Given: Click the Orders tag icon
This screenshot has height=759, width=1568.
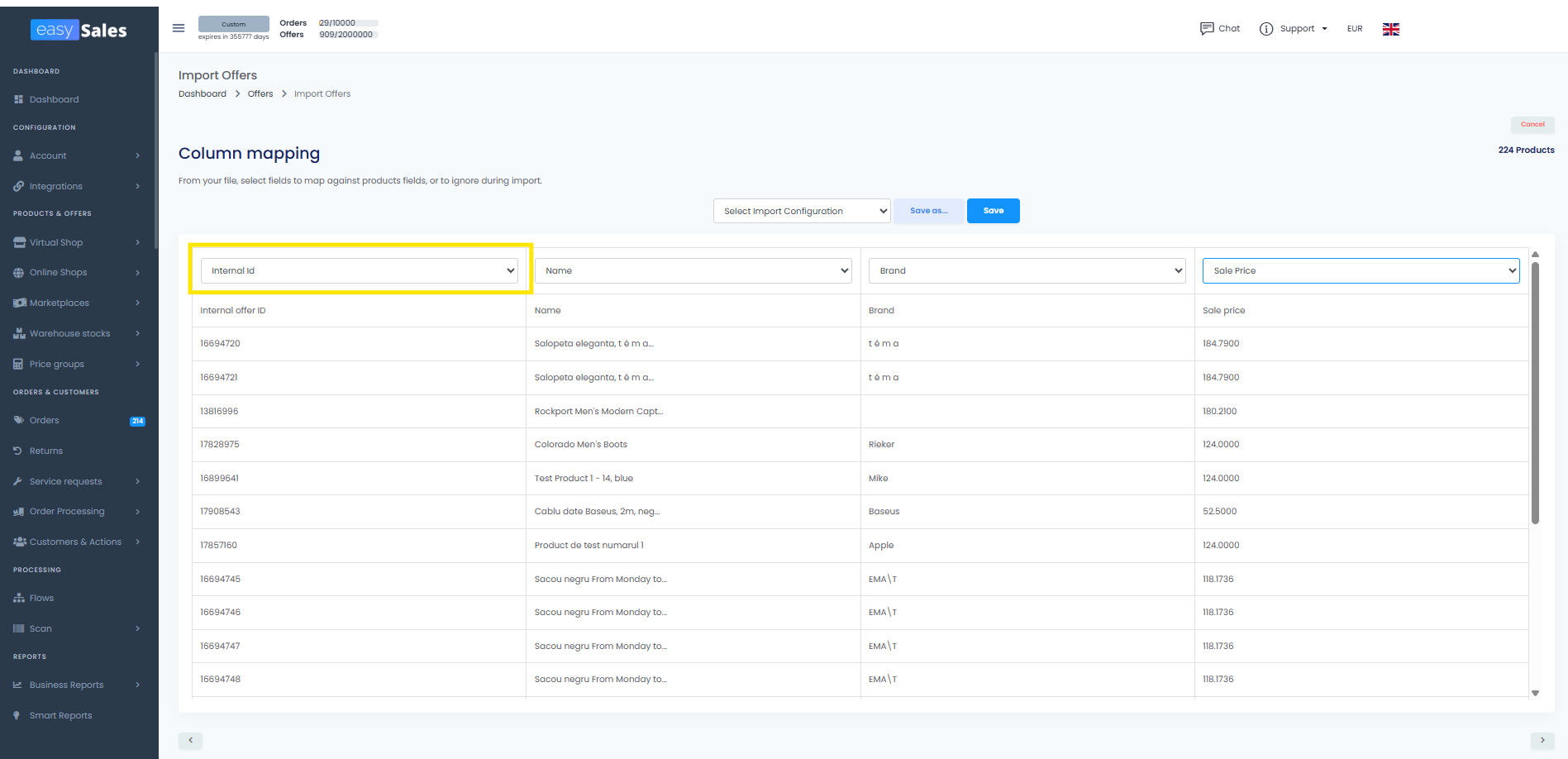Looking at the screenshot, I should point(18,420).
